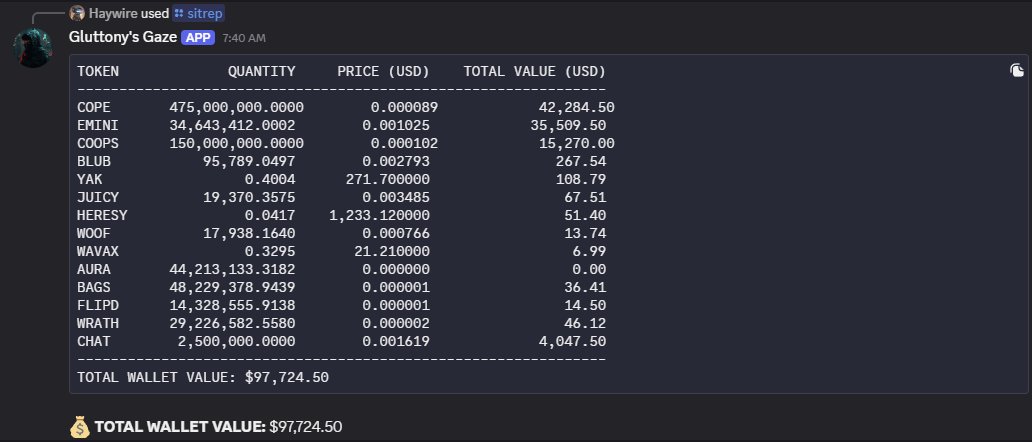Viewport: 1032px width, 442px height.
Task: Click the JUICY token name
Action: coord(98,197)
